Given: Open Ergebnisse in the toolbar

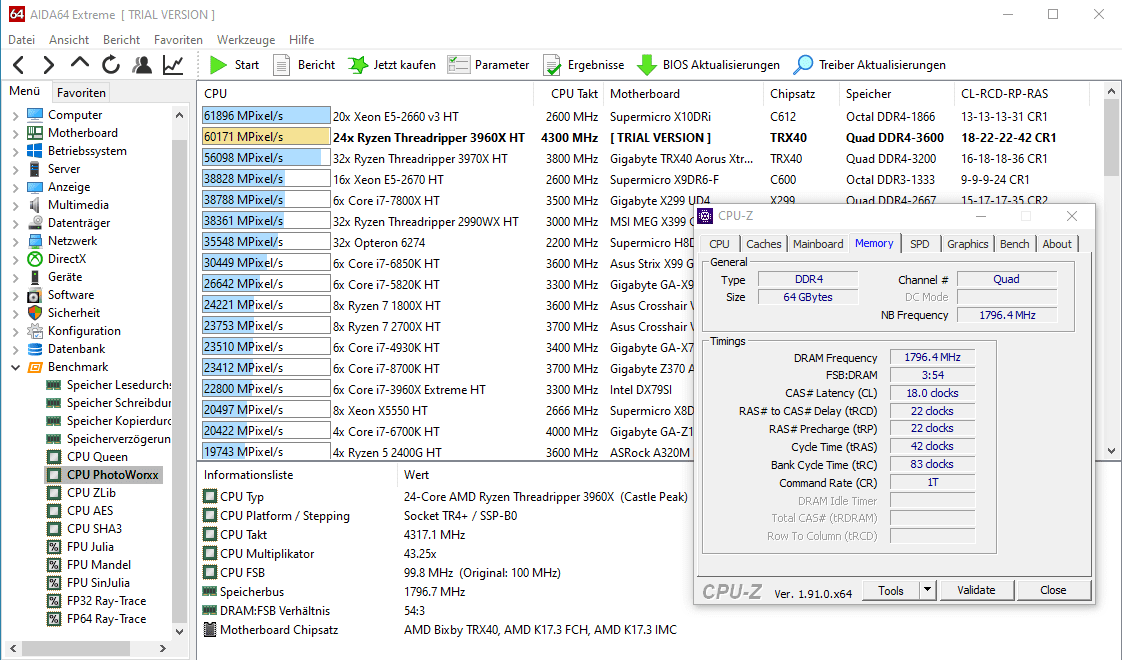Looking at the screenshot, I should 583,65.
